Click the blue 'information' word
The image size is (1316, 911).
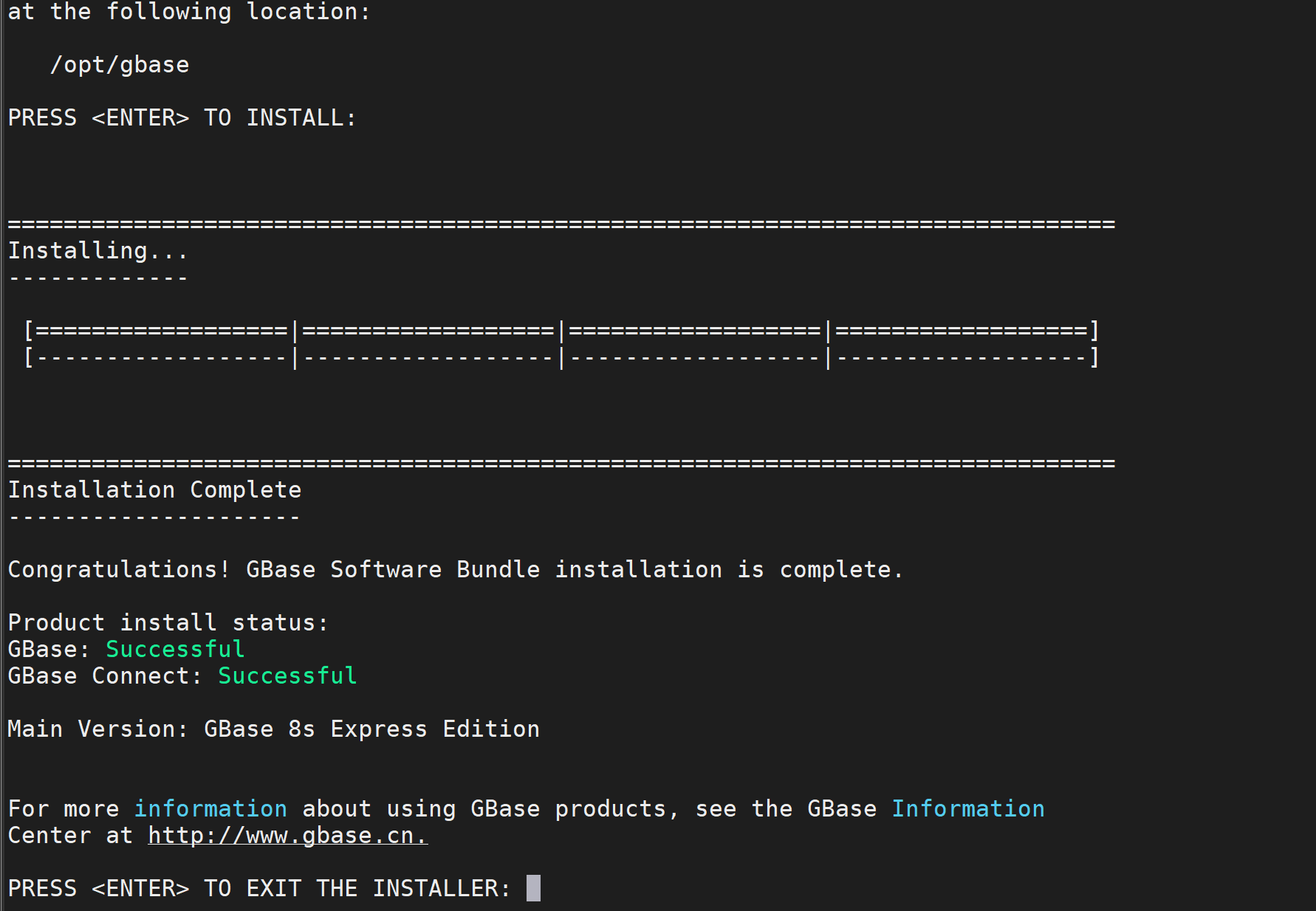(210, 809)
